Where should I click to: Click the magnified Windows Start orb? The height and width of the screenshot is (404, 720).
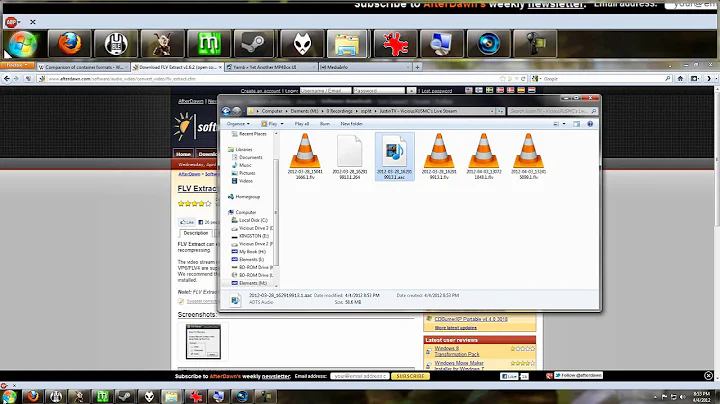pos(22,44)
